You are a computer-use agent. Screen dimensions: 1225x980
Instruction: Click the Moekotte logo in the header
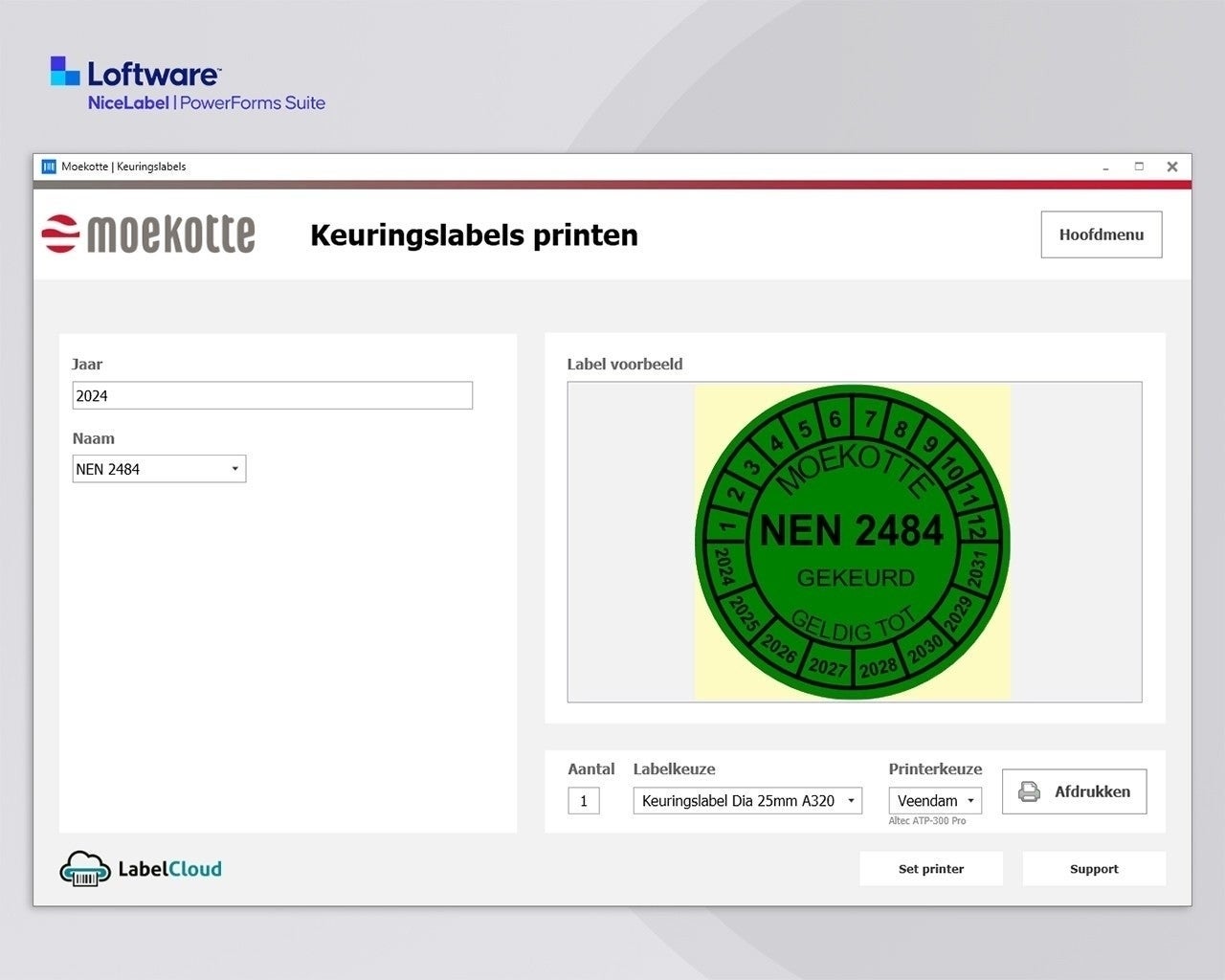pyautogui.click(x=148, y=234)
